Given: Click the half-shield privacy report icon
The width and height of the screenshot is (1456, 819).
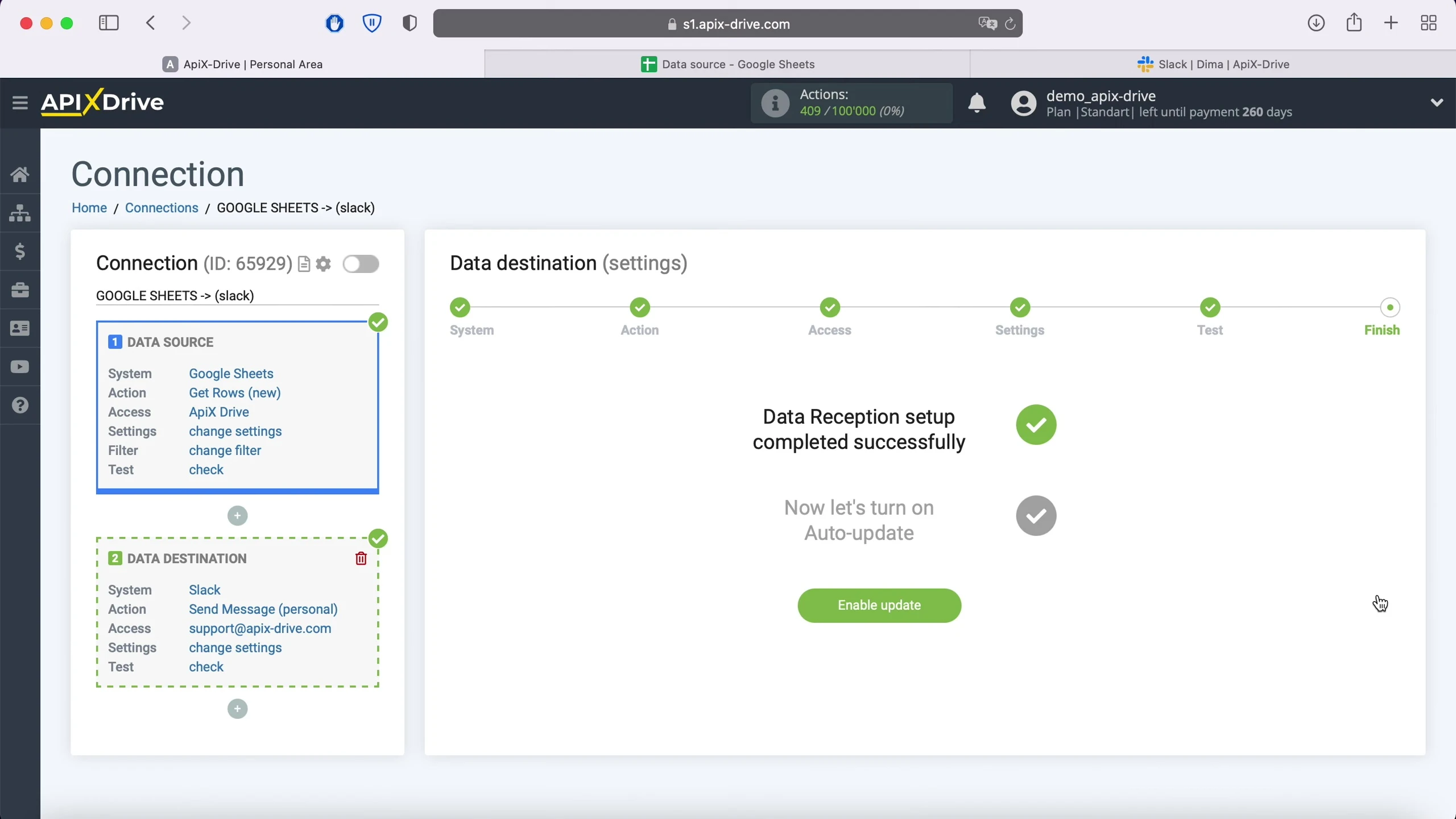Looking at the screenshot, I should tap(409, 23).
